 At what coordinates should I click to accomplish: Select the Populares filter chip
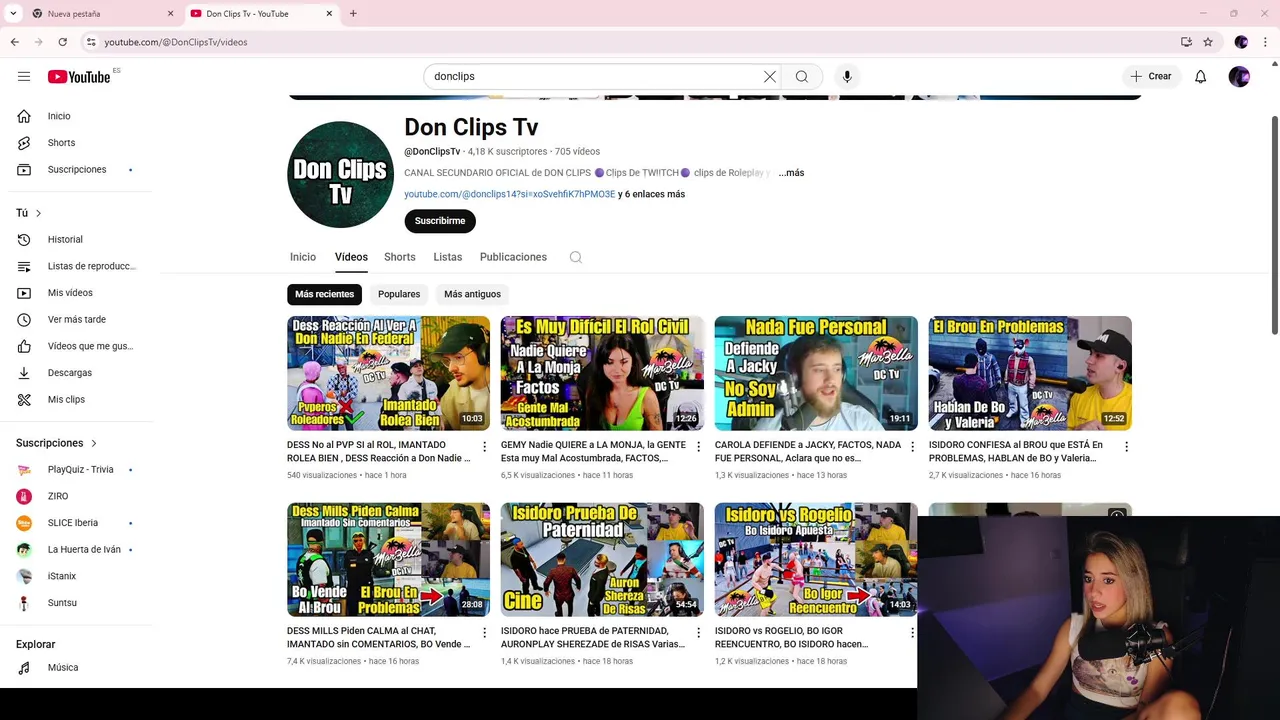click(x=399, y=294)
